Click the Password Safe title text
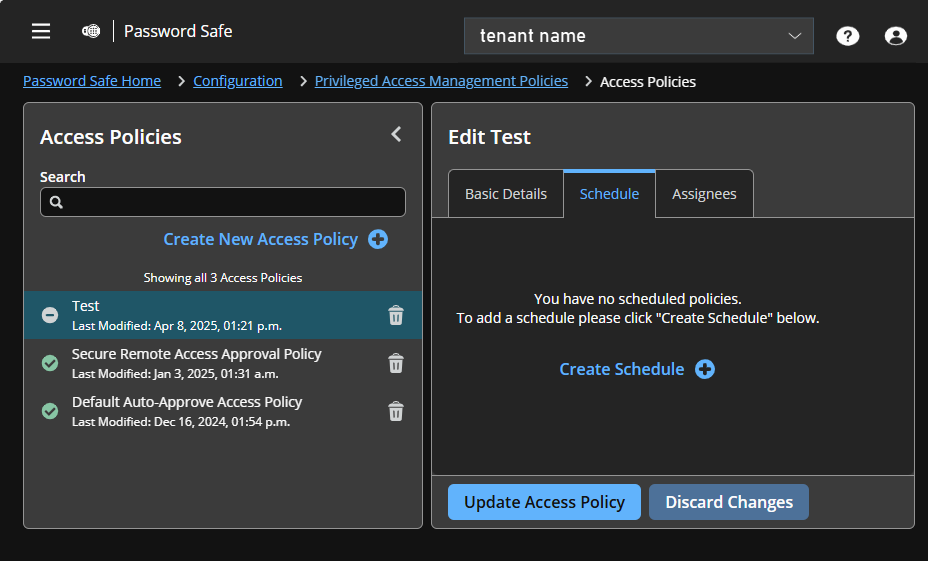The height and width of the screenshot is (561, 928). 178,31
